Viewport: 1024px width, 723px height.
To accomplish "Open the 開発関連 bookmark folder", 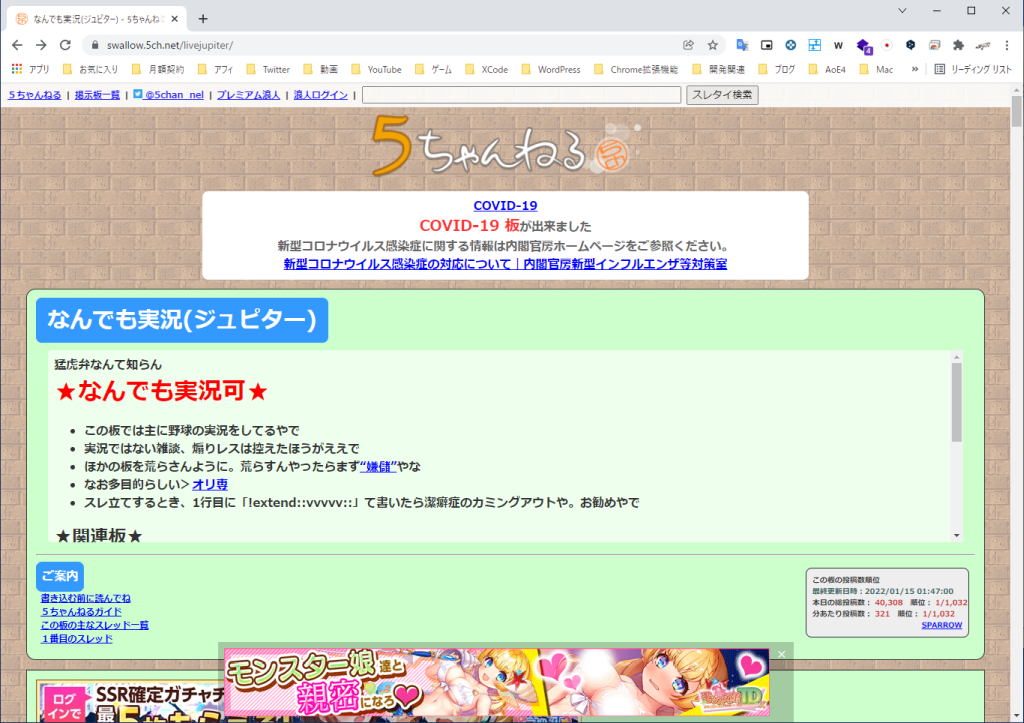I will (718, 69).
